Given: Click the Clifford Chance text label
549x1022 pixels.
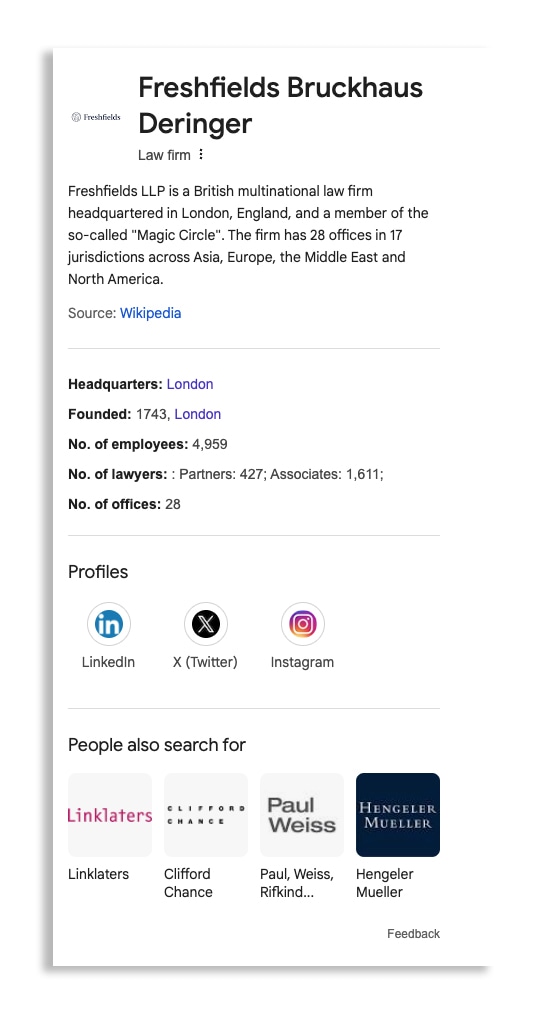Looking at the screenshot, I should [188, 883].
